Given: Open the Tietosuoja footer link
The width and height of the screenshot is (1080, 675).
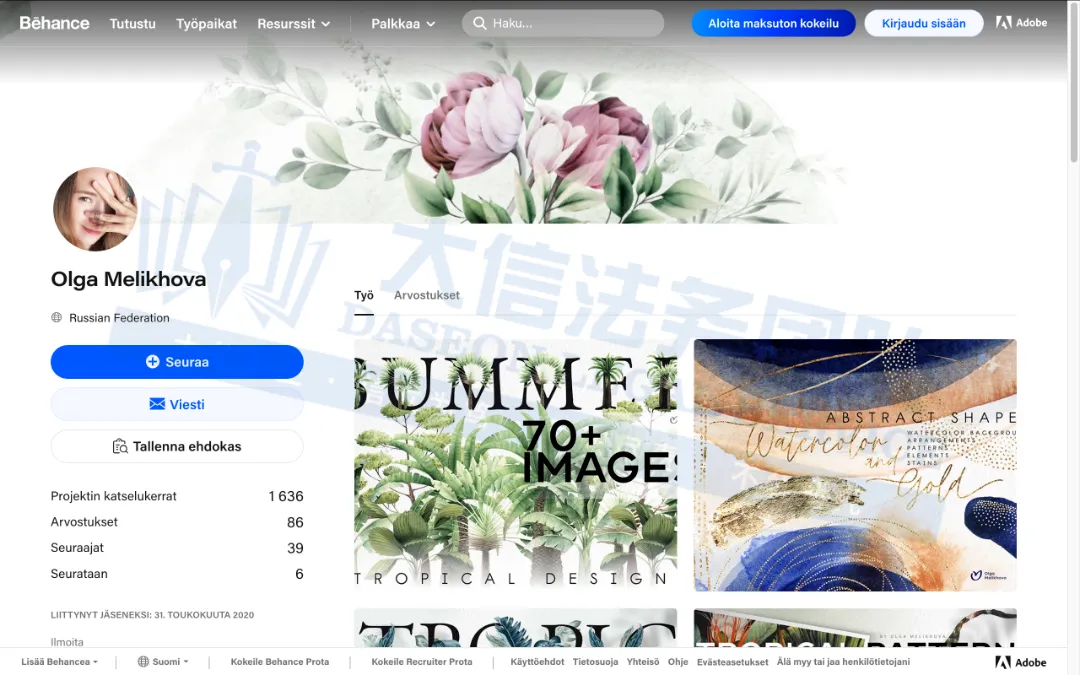Looking at the screenshot, I should [x=595, y=661].
